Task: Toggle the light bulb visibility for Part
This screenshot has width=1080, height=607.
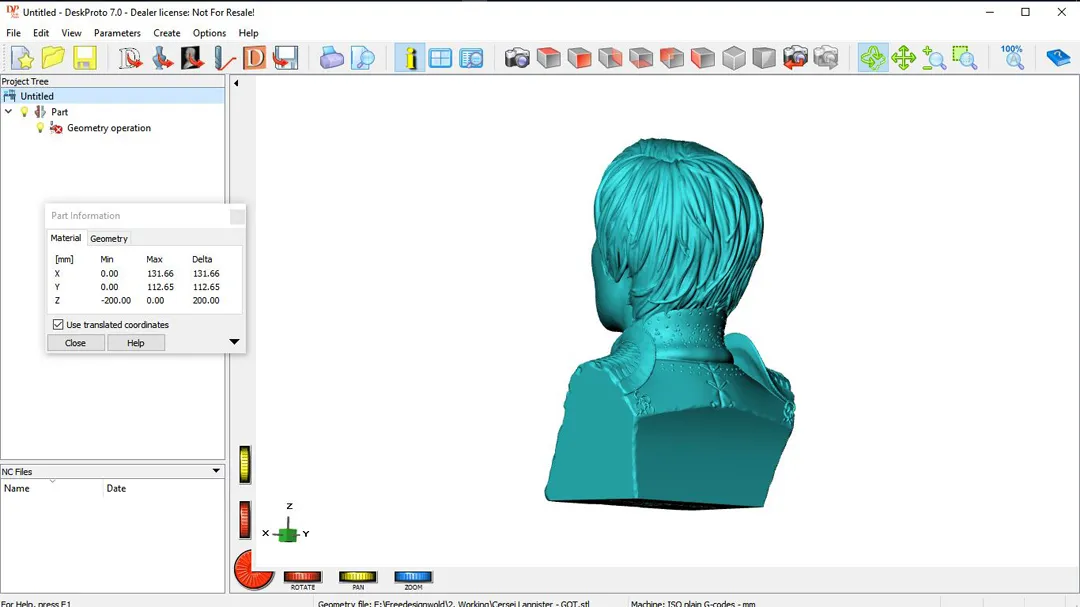Action: [24, 112]
